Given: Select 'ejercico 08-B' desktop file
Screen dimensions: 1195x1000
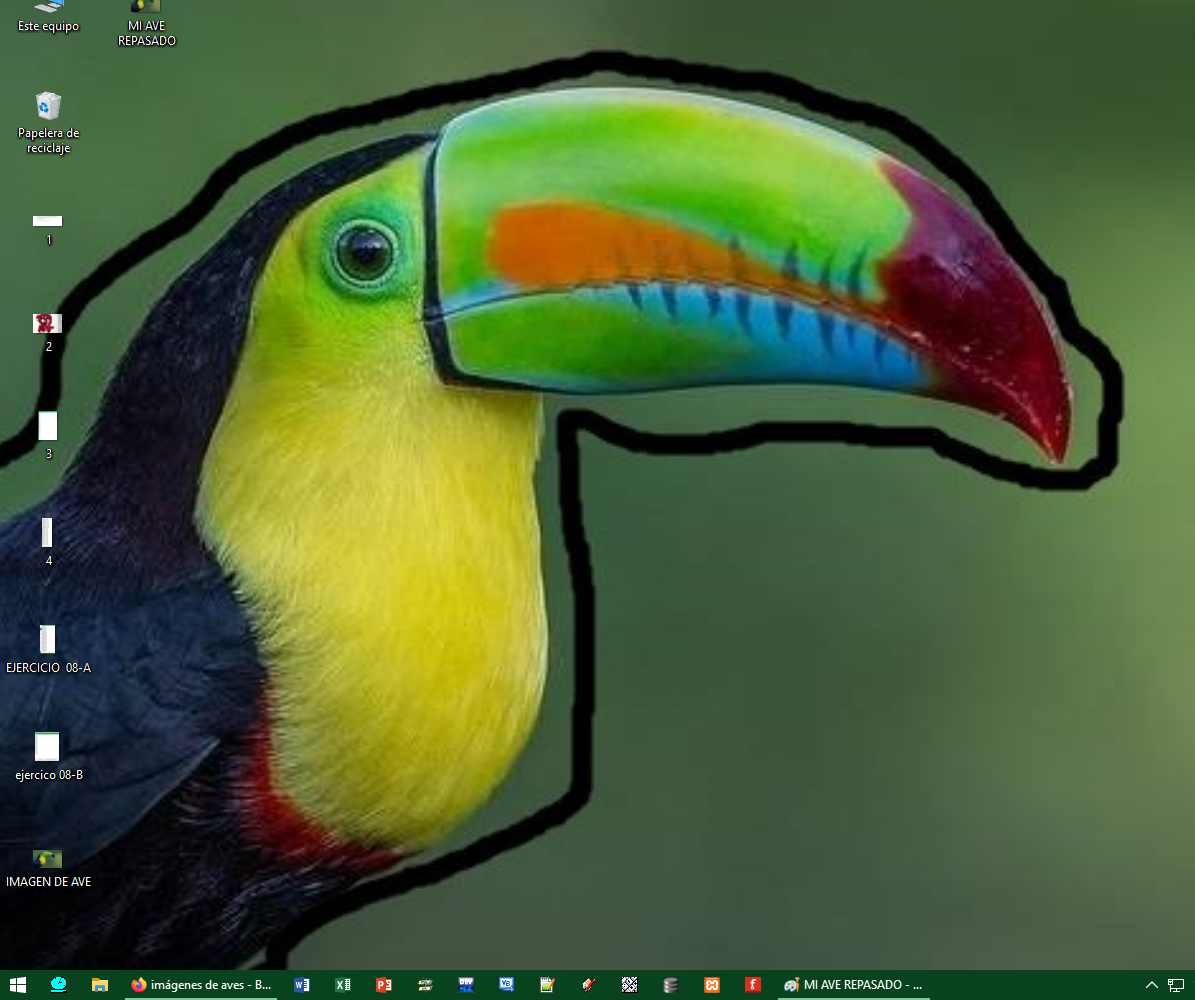Looking at the screenshot, I should [48, 757].
